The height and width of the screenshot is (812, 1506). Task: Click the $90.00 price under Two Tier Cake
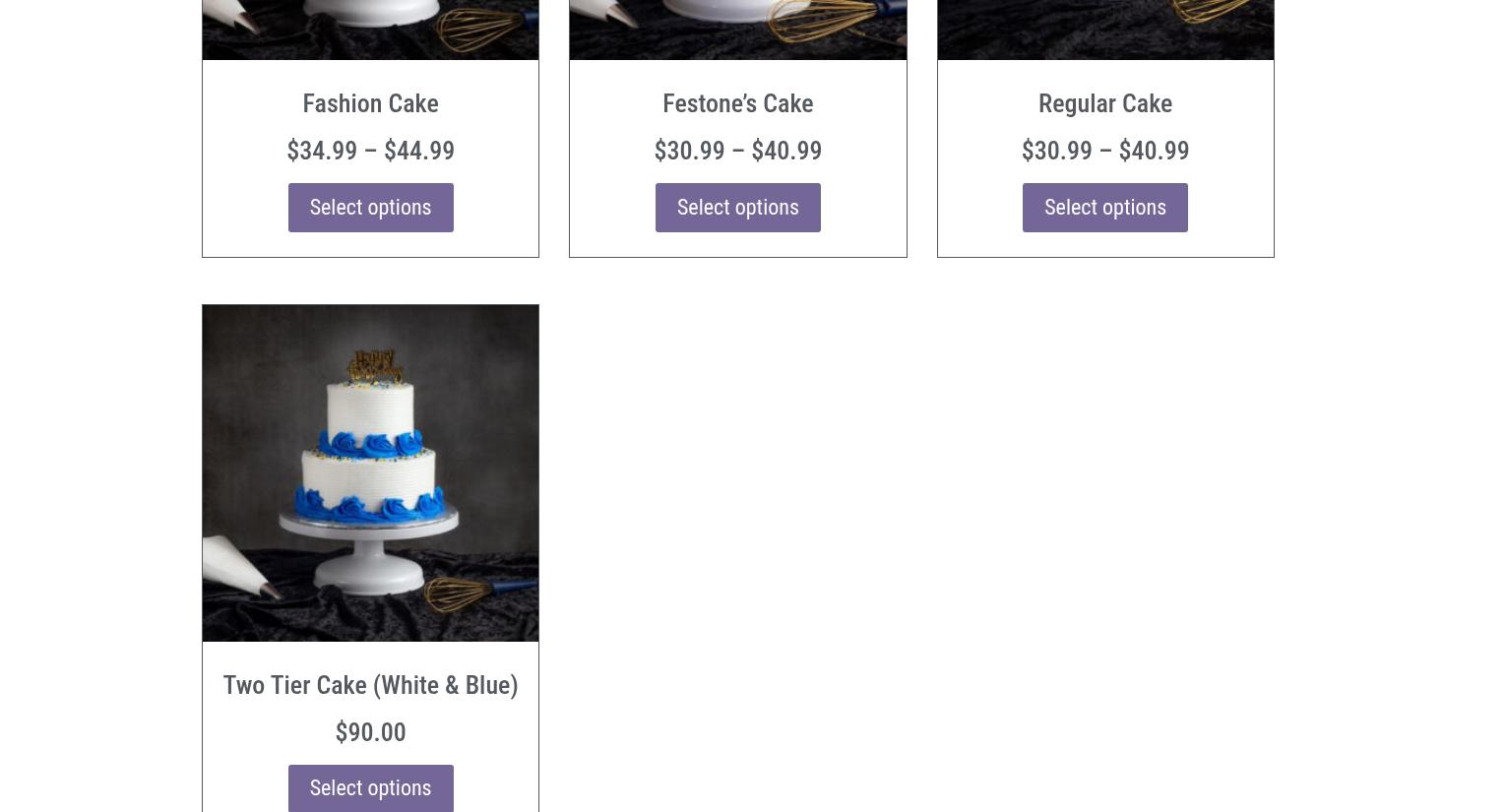[x=370, y=732]
